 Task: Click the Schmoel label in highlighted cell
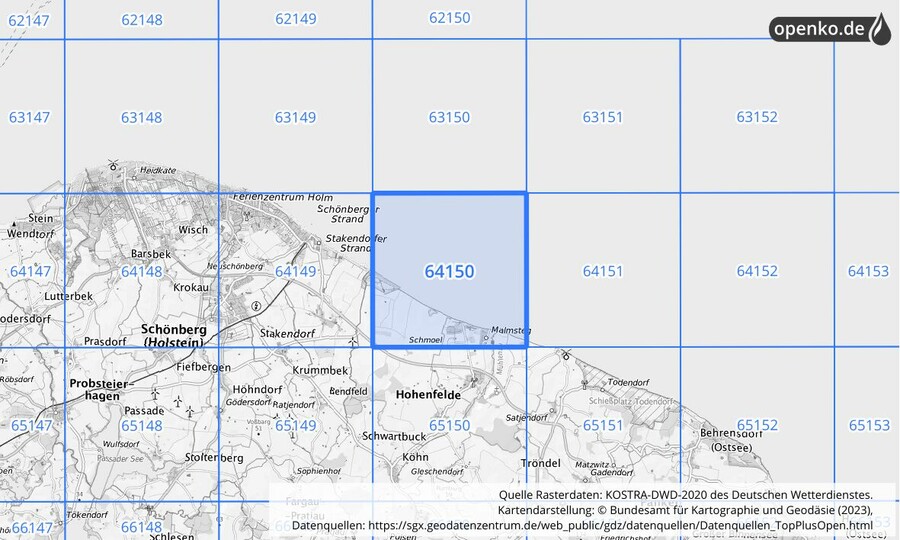point(425,340)
